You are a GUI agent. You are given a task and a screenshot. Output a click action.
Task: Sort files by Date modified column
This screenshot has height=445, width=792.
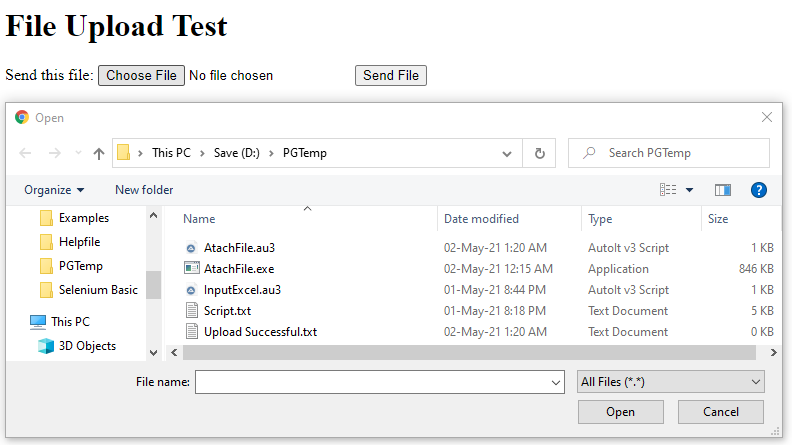click(x=481, y=219)
